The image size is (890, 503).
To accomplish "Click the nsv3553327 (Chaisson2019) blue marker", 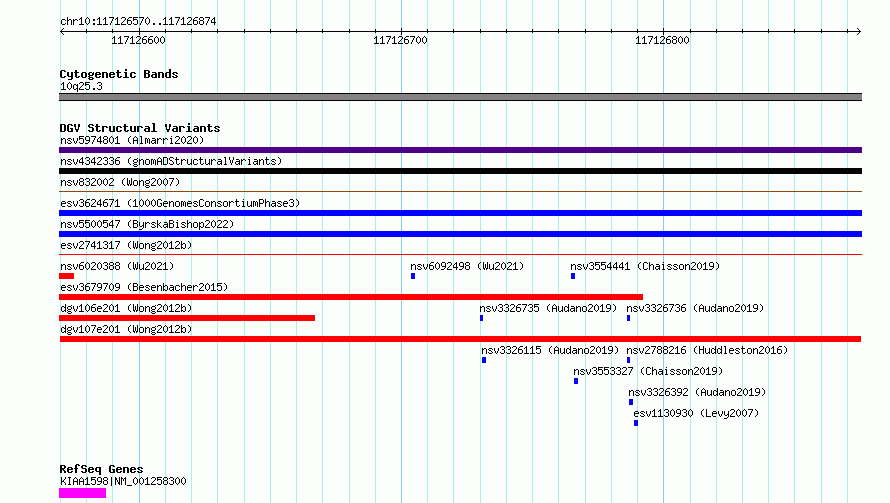I will [x=576, y=381].
